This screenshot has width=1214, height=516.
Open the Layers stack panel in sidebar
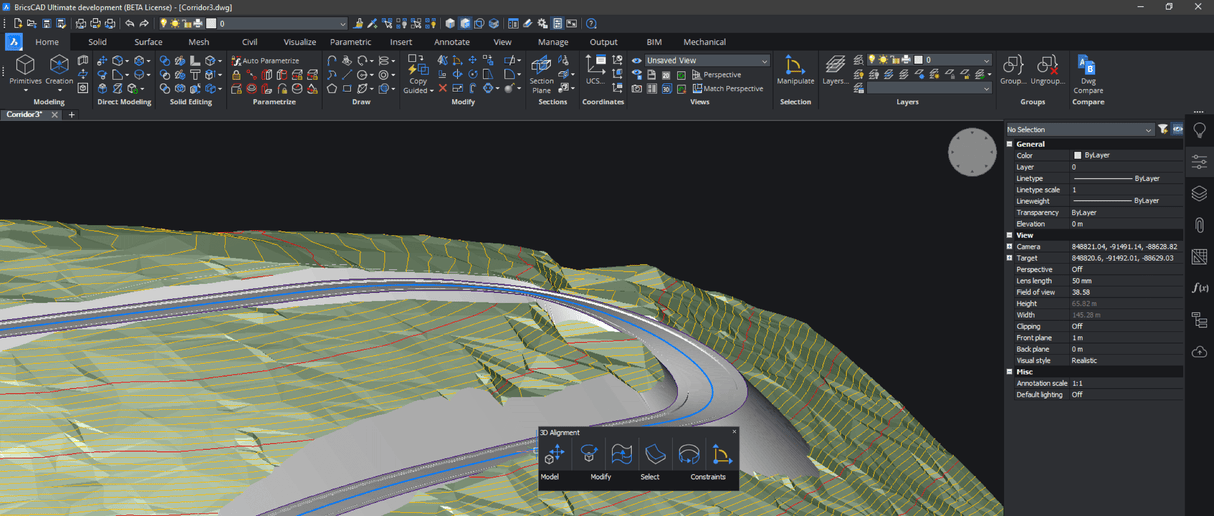1200,193
